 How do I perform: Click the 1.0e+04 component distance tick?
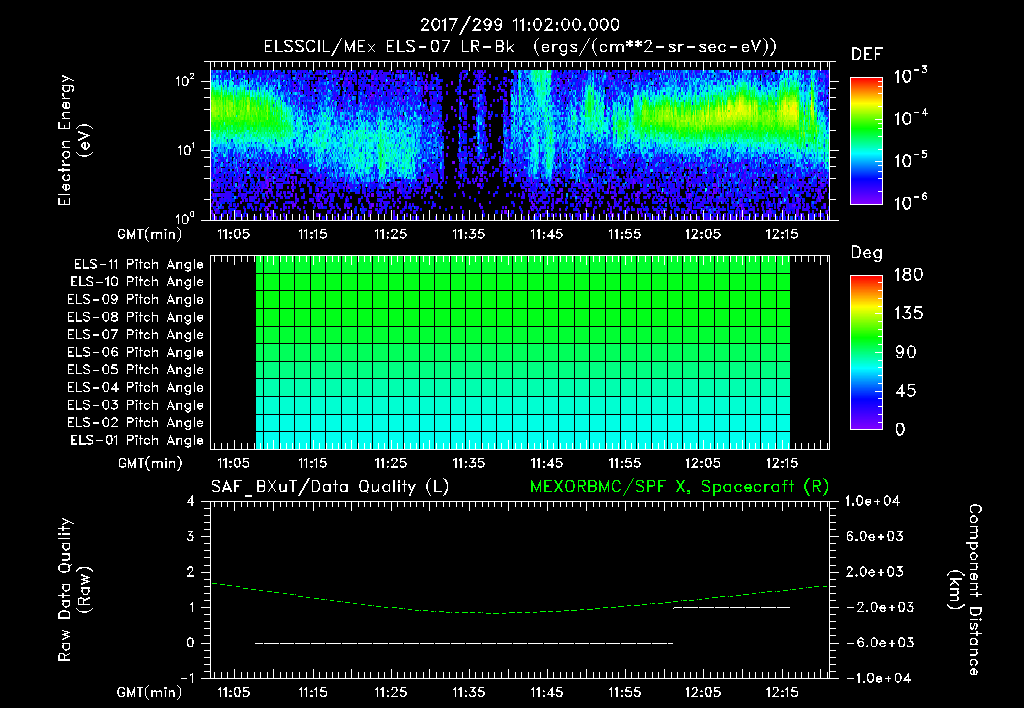point(872,501)
